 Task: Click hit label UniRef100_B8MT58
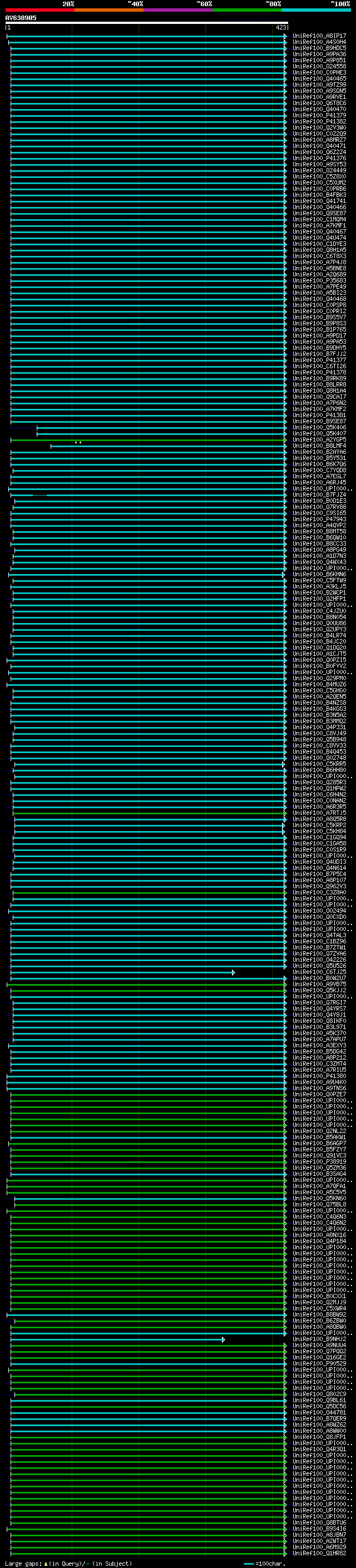coord(319,531)
